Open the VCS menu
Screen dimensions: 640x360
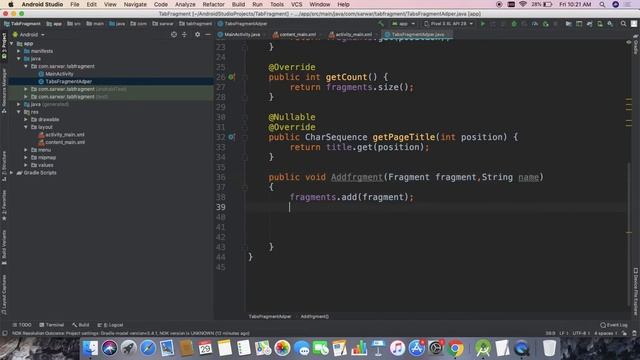(296, 4)
